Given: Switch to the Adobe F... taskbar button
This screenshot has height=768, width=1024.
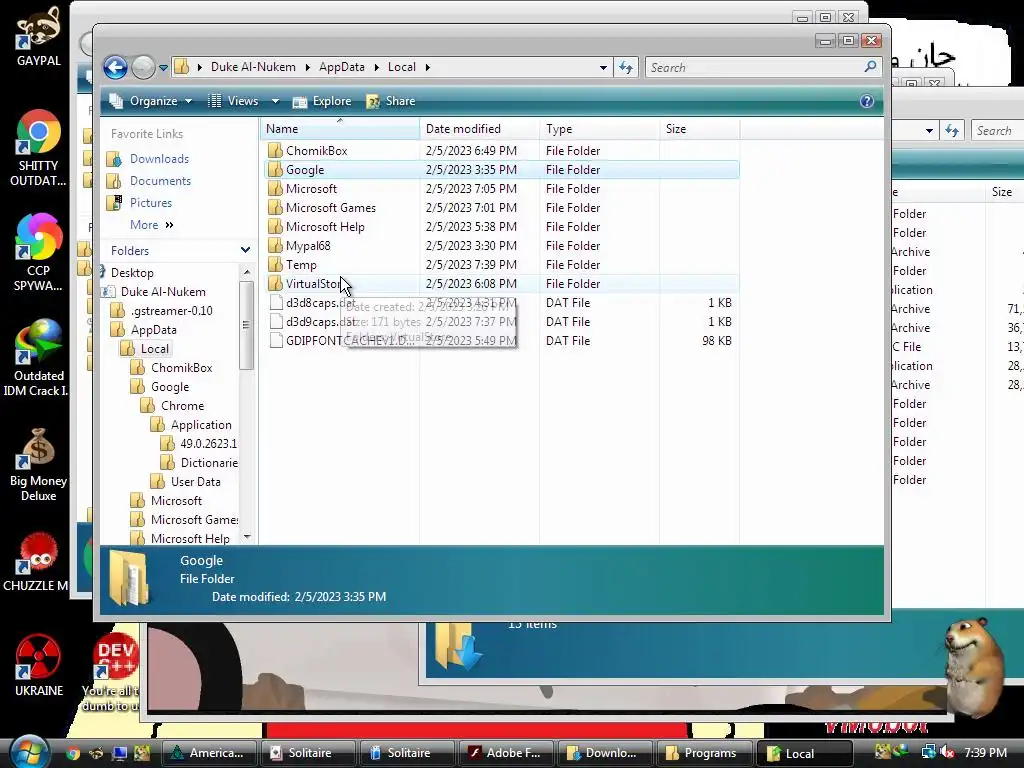Looking at the screenshot, I should (505, 753).
